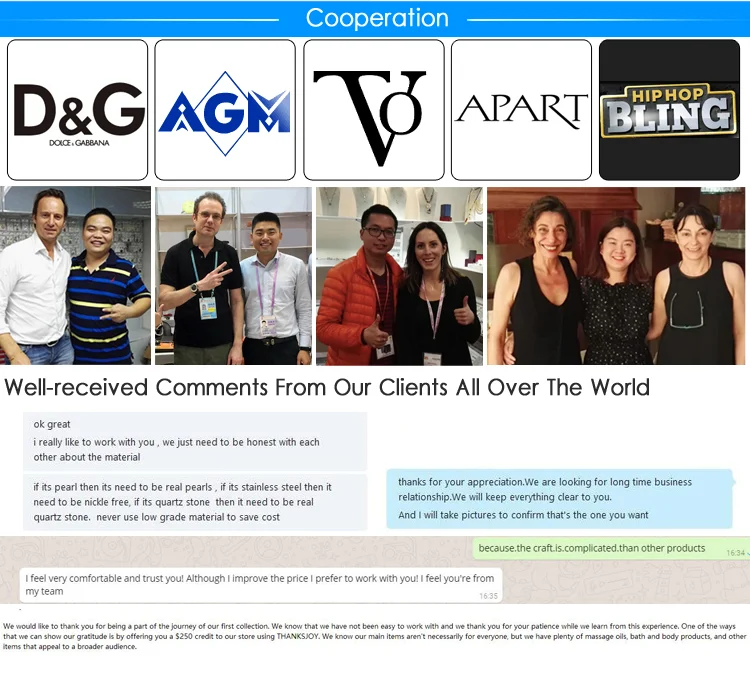Click the 16:35 message timestamp
This screenshot has width=750, height=673.
tap(488, 596)
